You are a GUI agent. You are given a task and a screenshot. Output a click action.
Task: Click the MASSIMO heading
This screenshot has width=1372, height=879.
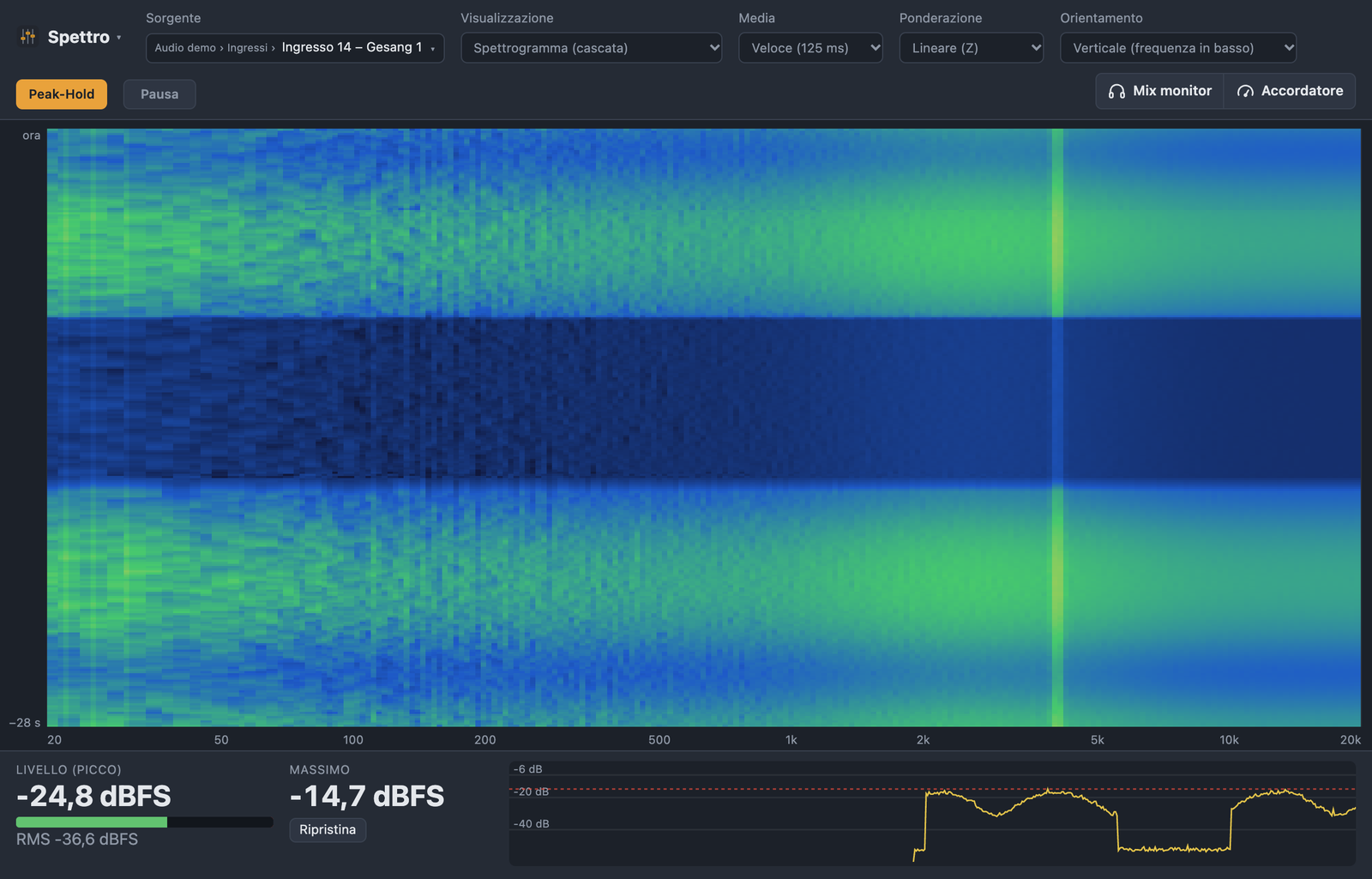320,770
